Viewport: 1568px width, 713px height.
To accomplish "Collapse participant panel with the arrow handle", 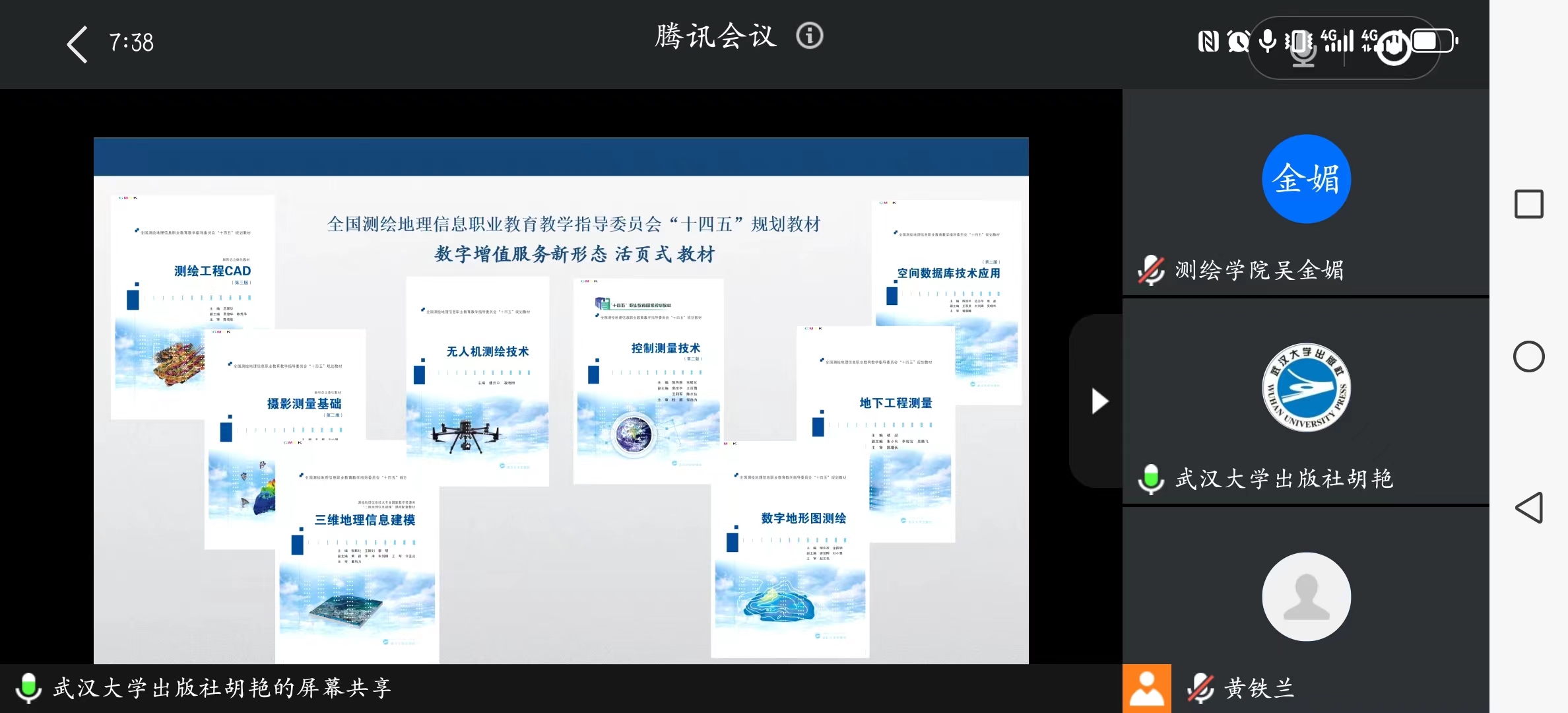I will click(1098, 401).
